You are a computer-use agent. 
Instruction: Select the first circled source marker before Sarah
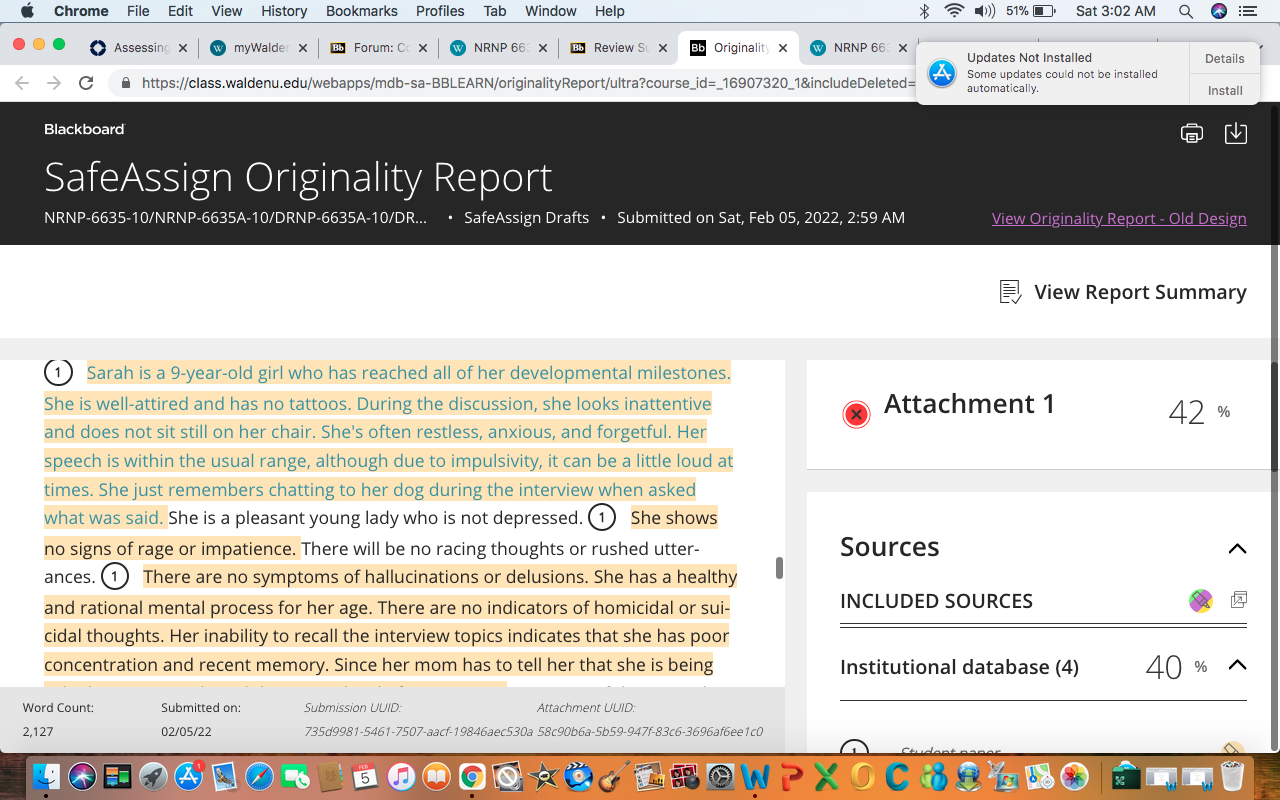coord(58,373)
